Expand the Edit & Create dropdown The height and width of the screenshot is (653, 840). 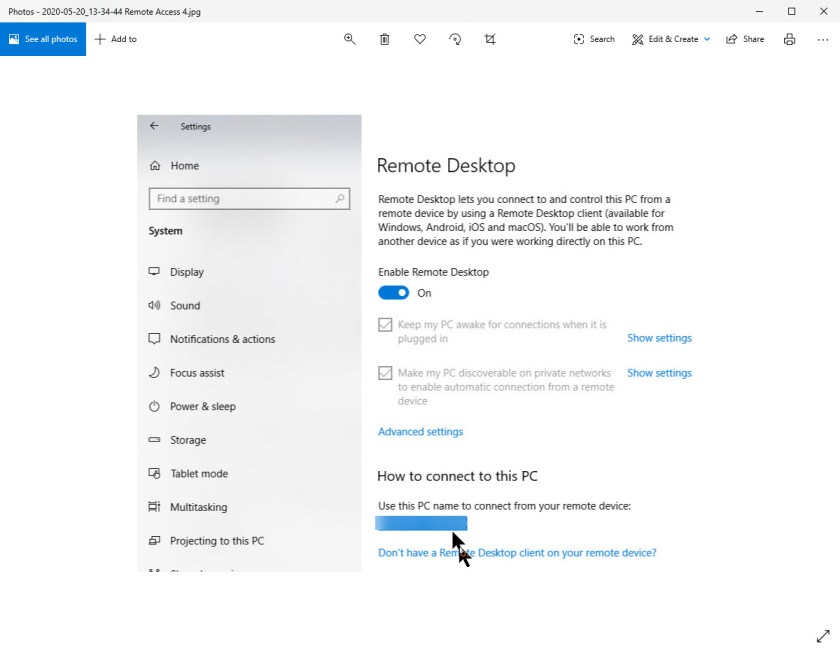(669, 39)
